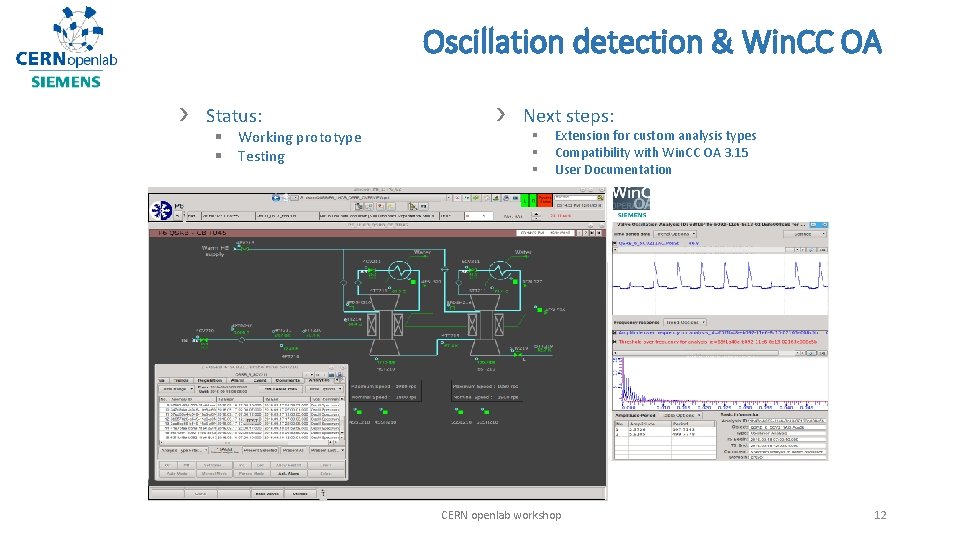
Task: Click the WinCC OA logo
Action: click(631, 200)
